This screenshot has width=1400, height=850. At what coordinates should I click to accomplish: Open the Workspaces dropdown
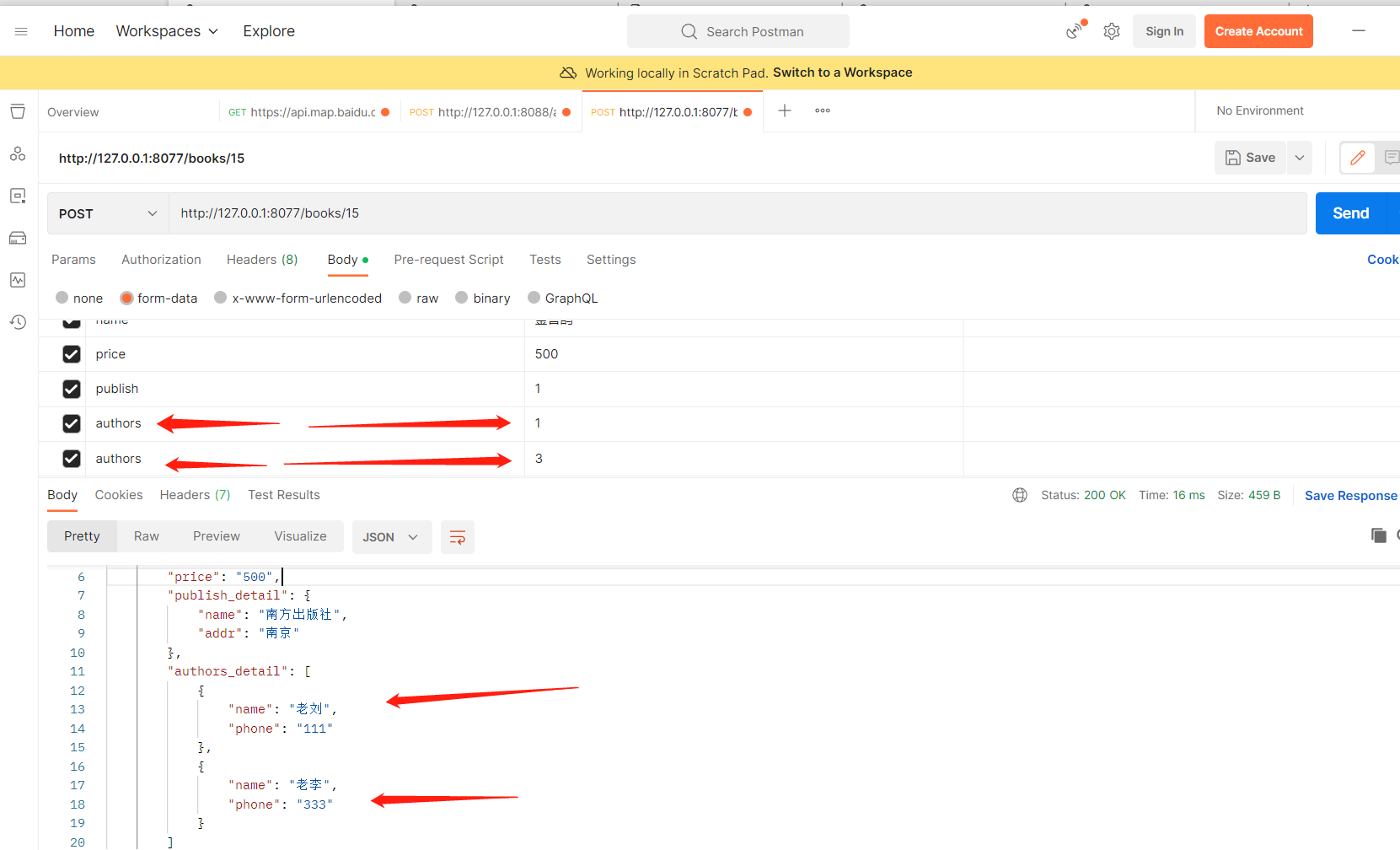[167, 31]
